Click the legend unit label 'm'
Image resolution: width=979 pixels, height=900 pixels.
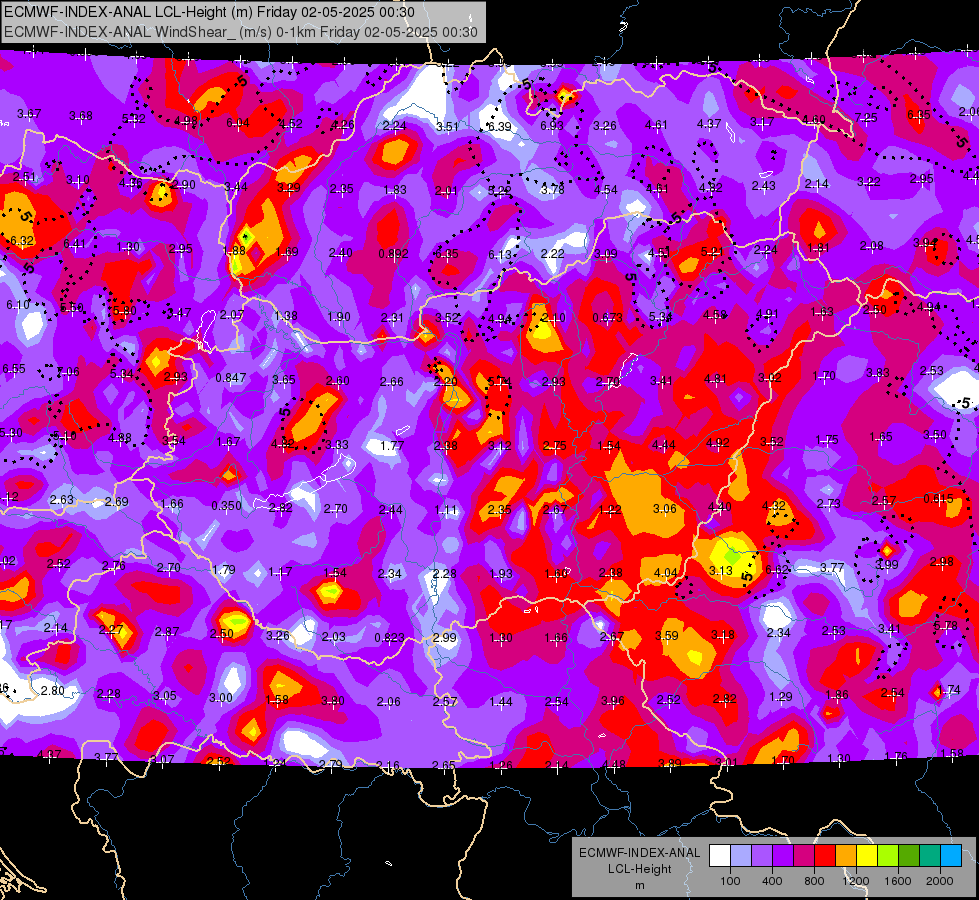click(x=640, y=886)
